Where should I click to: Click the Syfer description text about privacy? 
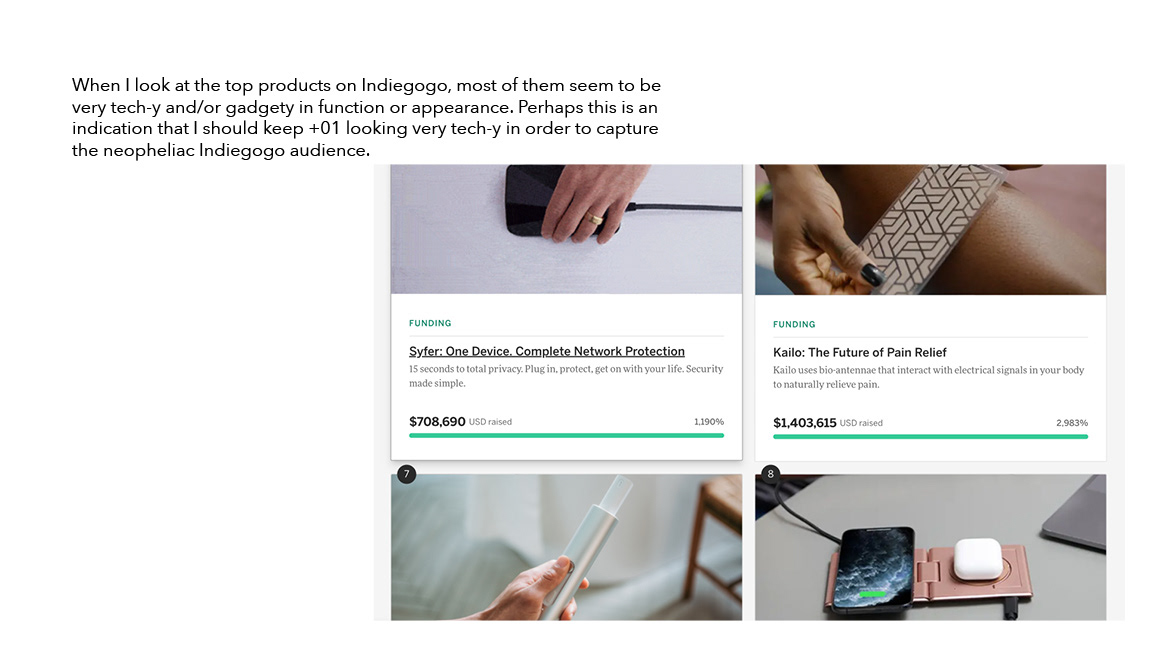[x=566, y=376]
